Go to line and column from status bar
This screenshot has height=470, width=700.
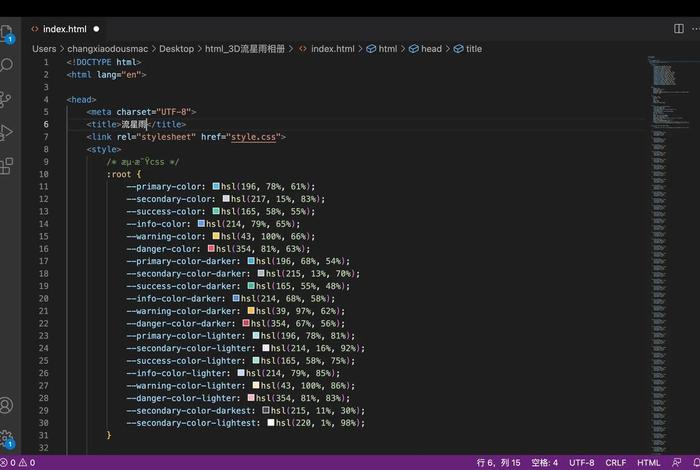pos(498,463)
